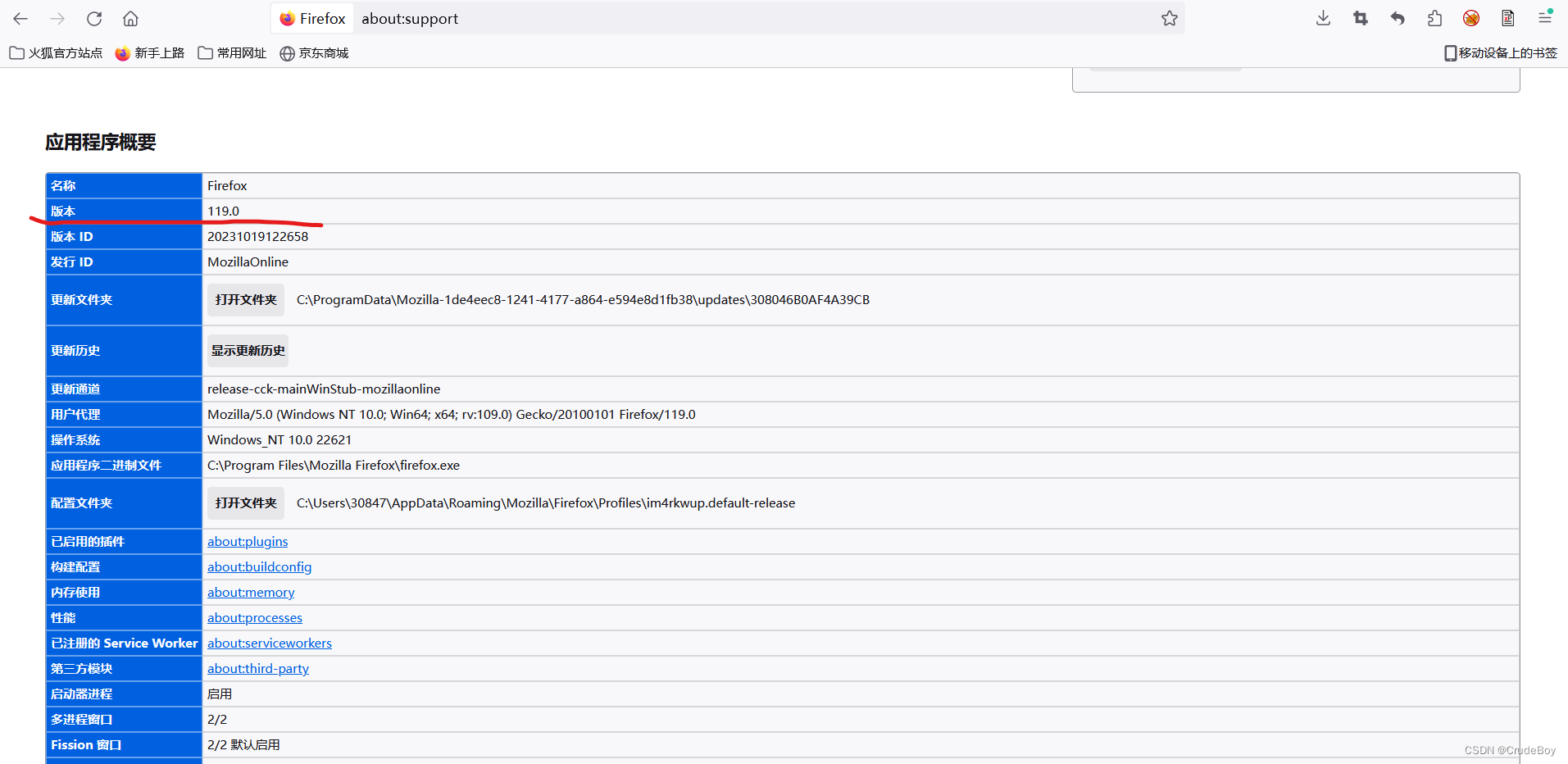Expand the 常用网址 bookmarks folder

pos(232,52)
